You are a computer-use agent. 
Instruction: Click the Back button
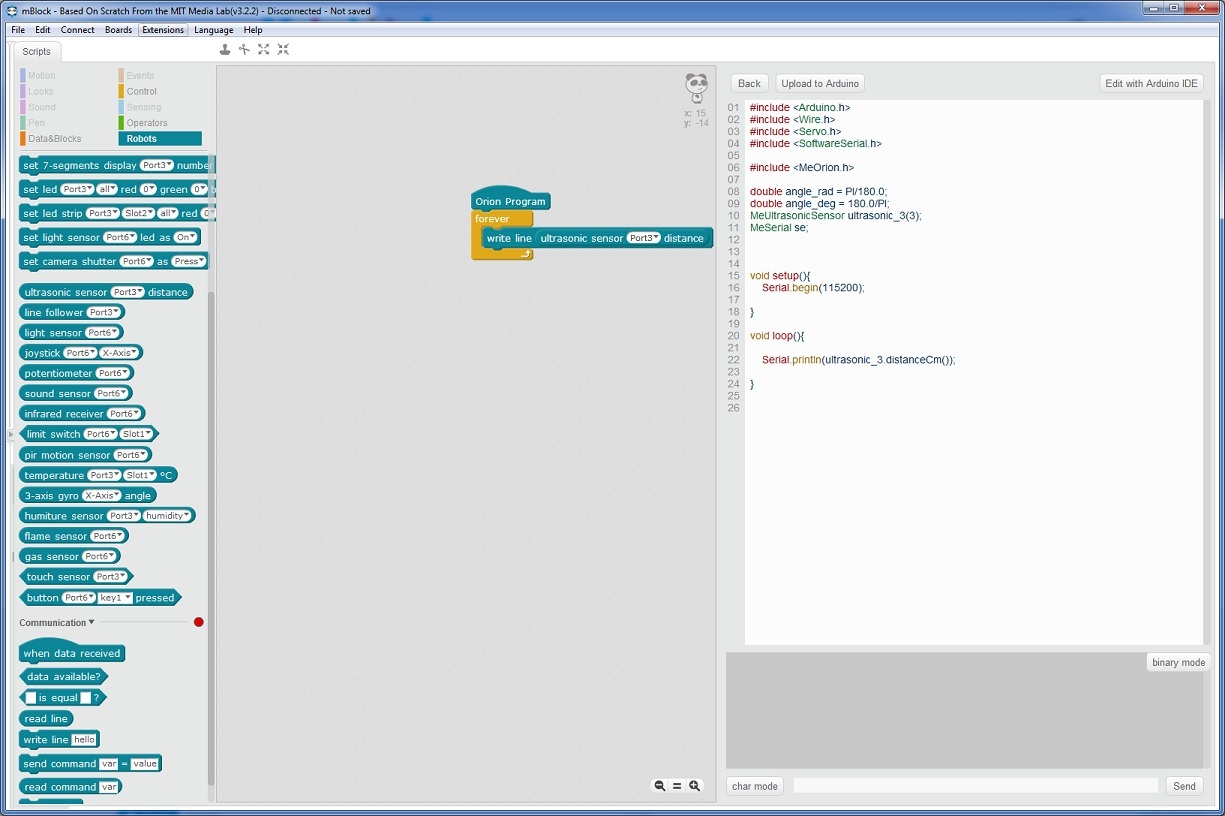749,84
